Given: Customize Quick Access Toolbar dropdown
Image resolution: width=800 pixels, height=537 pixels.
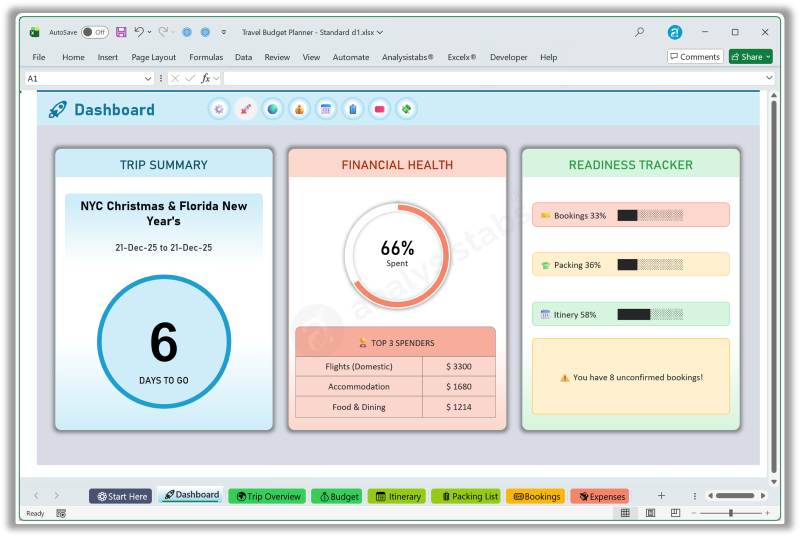Looking at the screenshot, I should tap(223, 32).
